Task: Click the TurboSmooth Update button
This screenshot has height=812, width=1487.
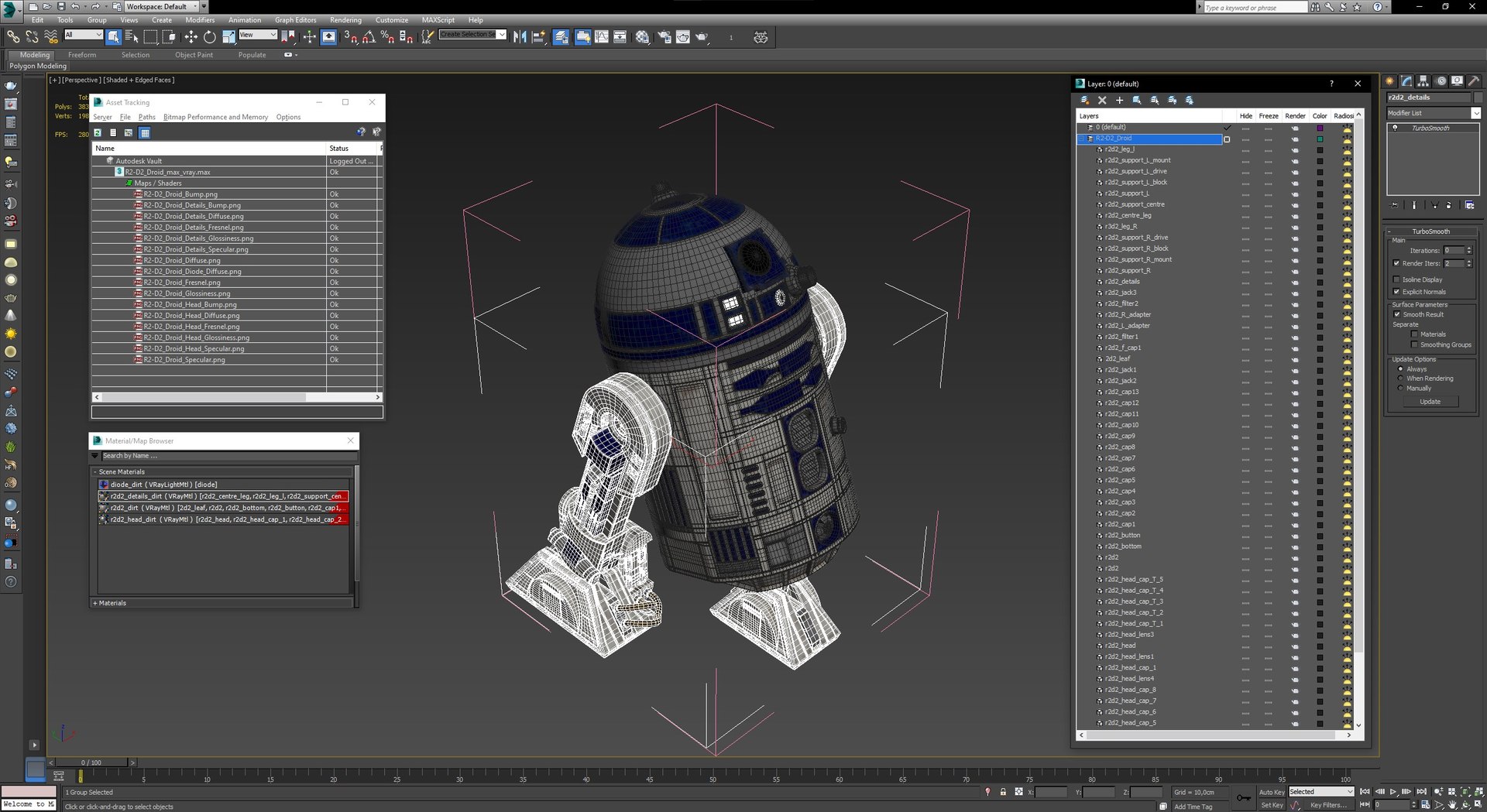Action: [1430, 402]
